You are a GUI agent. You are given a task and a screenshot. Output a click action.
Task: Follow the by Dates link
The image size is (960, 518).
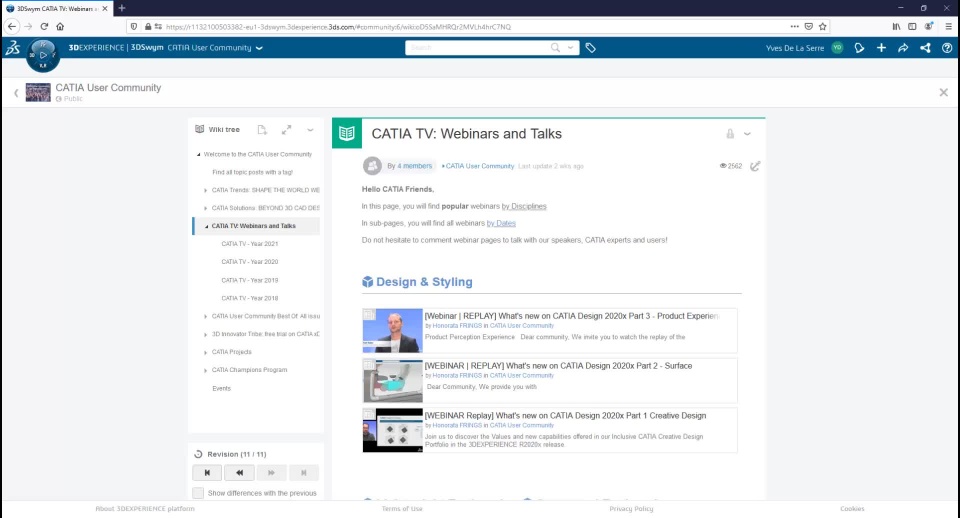tap(501, 223)
